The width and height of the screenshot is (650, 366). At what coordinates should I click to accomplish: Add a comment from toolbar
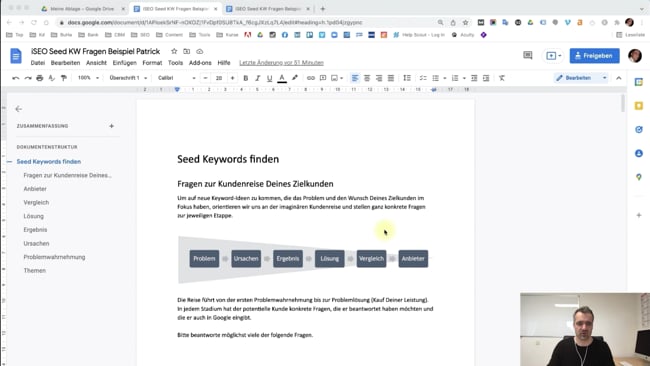tap(323, 78)
